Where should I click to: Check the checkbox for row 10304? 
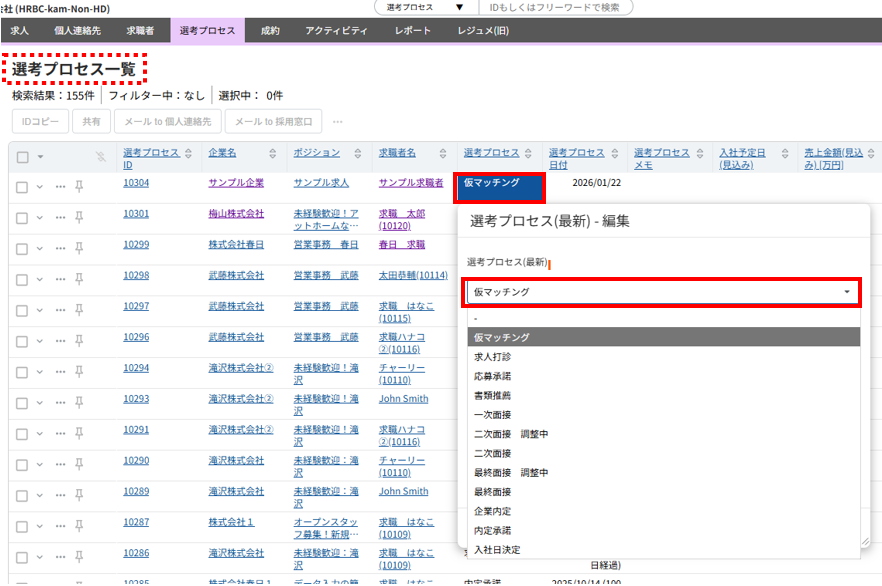click(x=22, y=187)
